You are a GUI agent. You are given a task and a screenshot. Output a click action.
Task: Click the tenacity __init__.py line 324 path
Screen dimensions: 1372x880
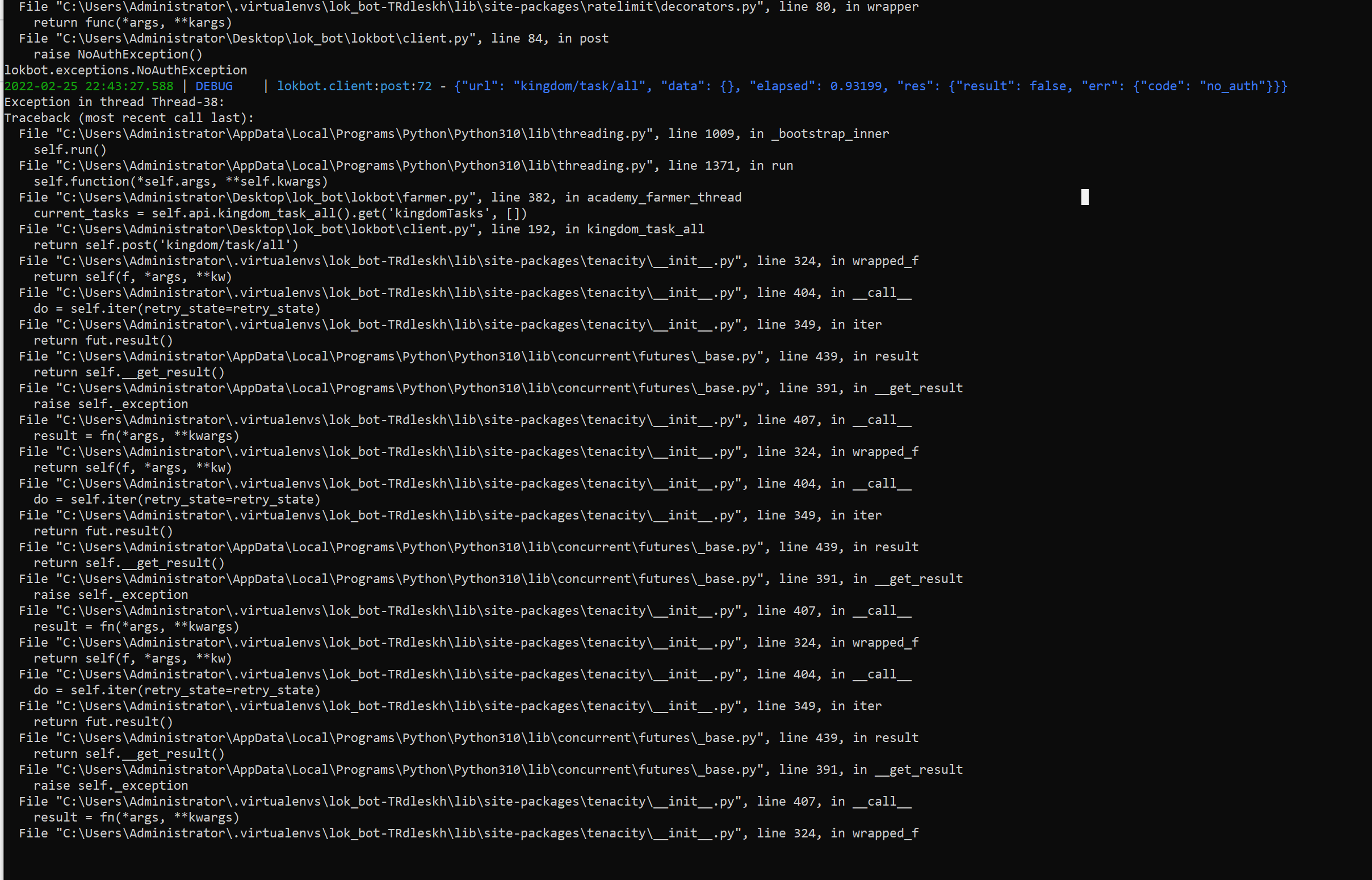tap(400, 260)
